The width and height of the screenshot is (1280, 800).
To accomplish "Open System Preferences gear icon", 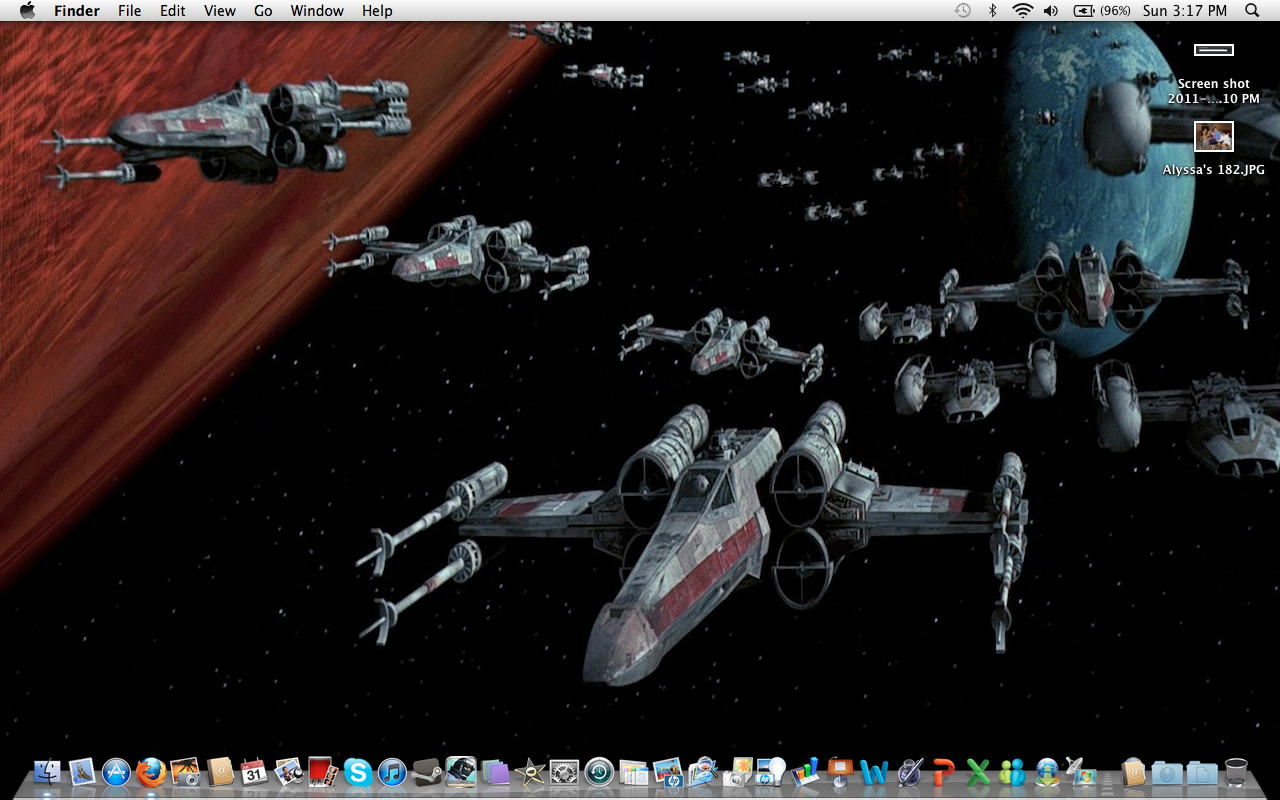I will (x=565, y=772).
